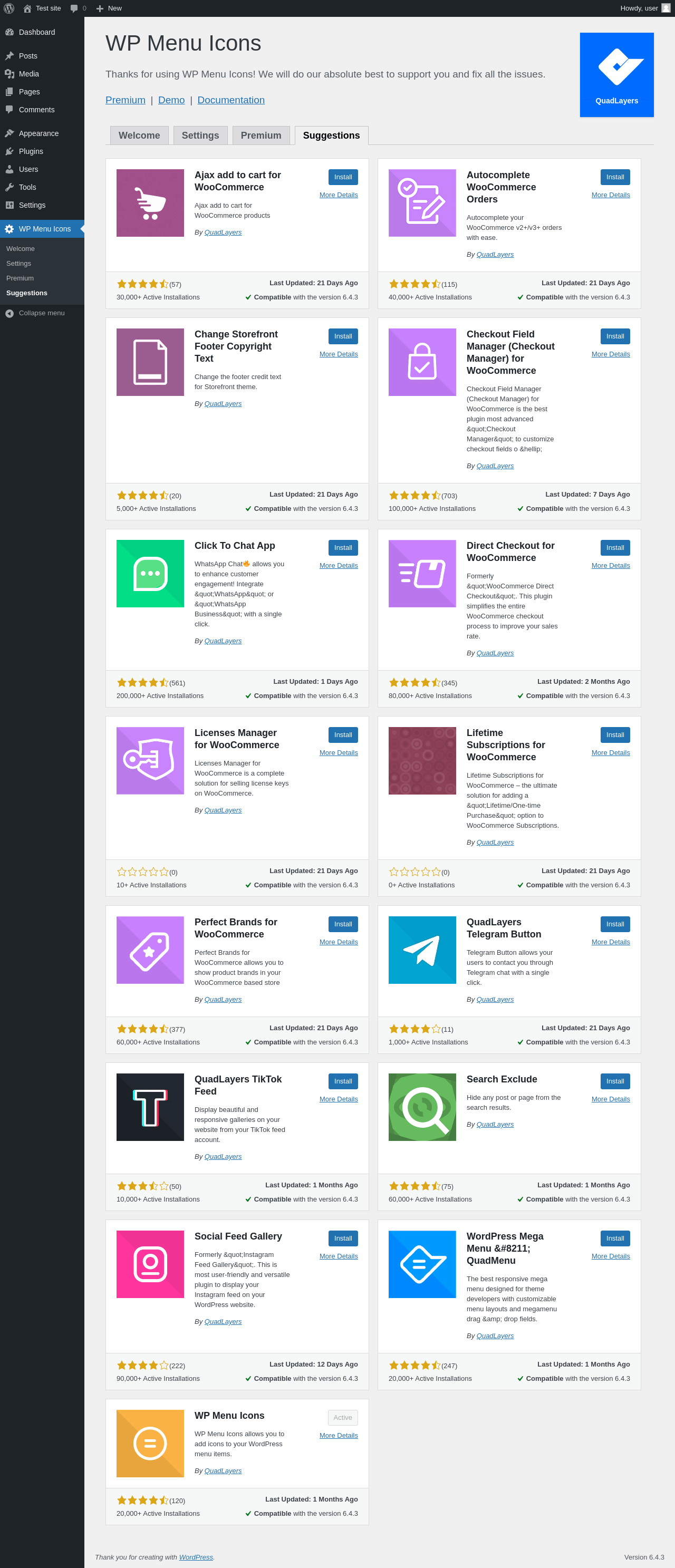Click the WP Menu Icons gear icon
The height and width of the screenshot is (1568, 675).
pyautogui.click(x=9, y=229)
